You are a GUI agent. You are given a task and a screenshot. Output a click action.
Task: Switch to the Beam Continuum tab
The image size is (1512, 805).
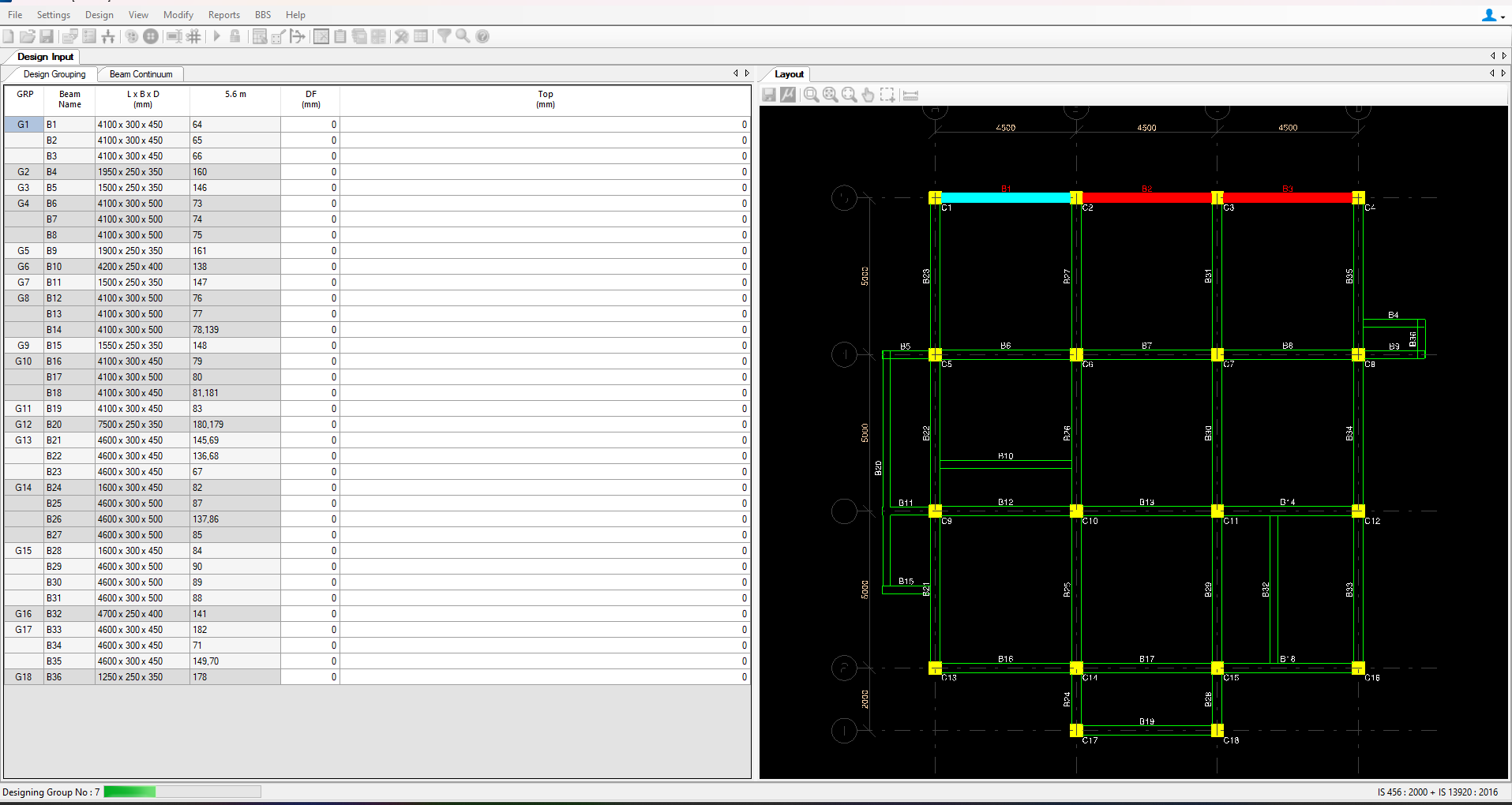141,74
